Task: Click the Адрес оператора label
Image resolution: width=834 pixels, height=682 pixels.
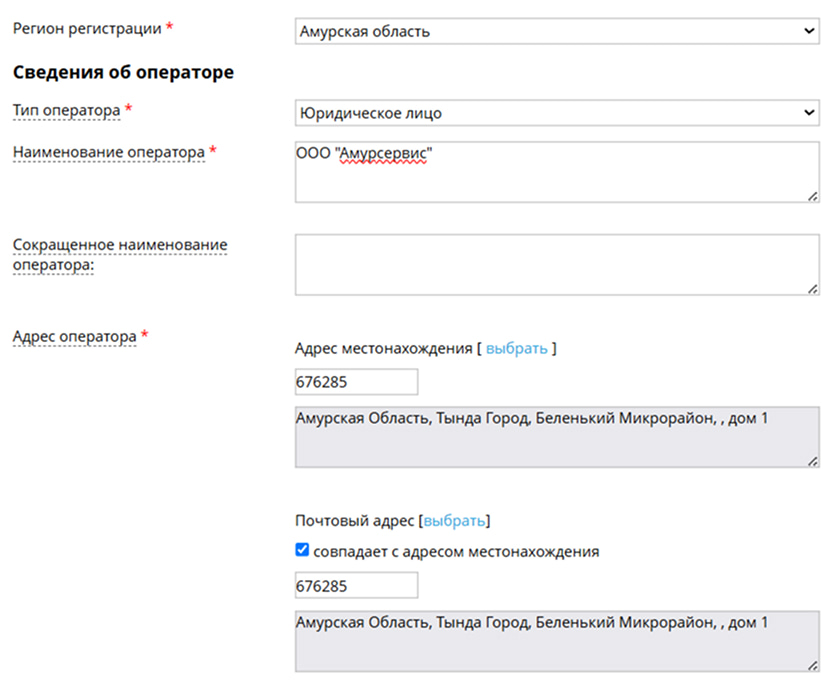Action: [74, 337]
